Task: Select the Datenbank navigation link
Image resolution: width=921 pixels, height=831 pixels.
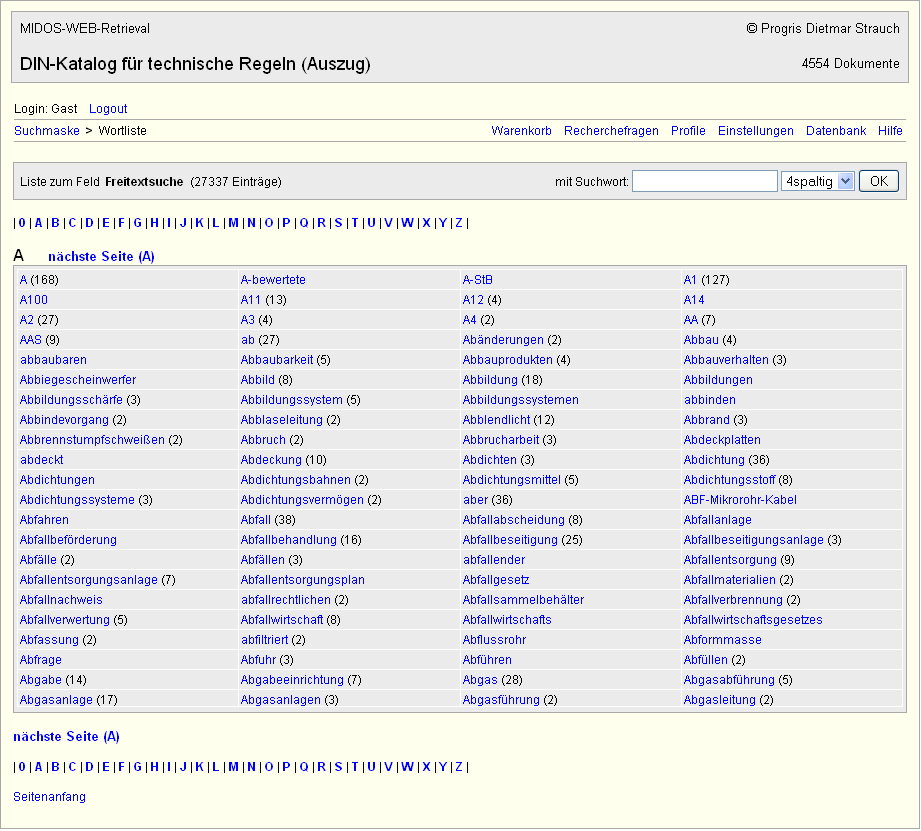Action: click(x=836, y=131)
